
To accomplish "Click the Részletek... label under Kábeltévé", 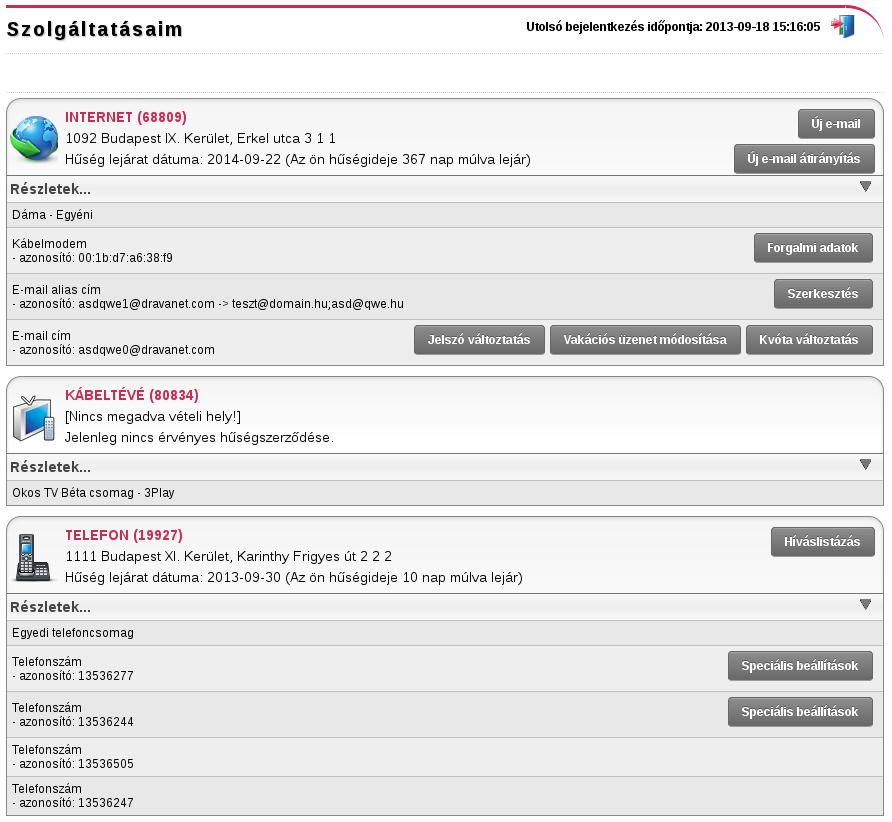I will (50, 467).
